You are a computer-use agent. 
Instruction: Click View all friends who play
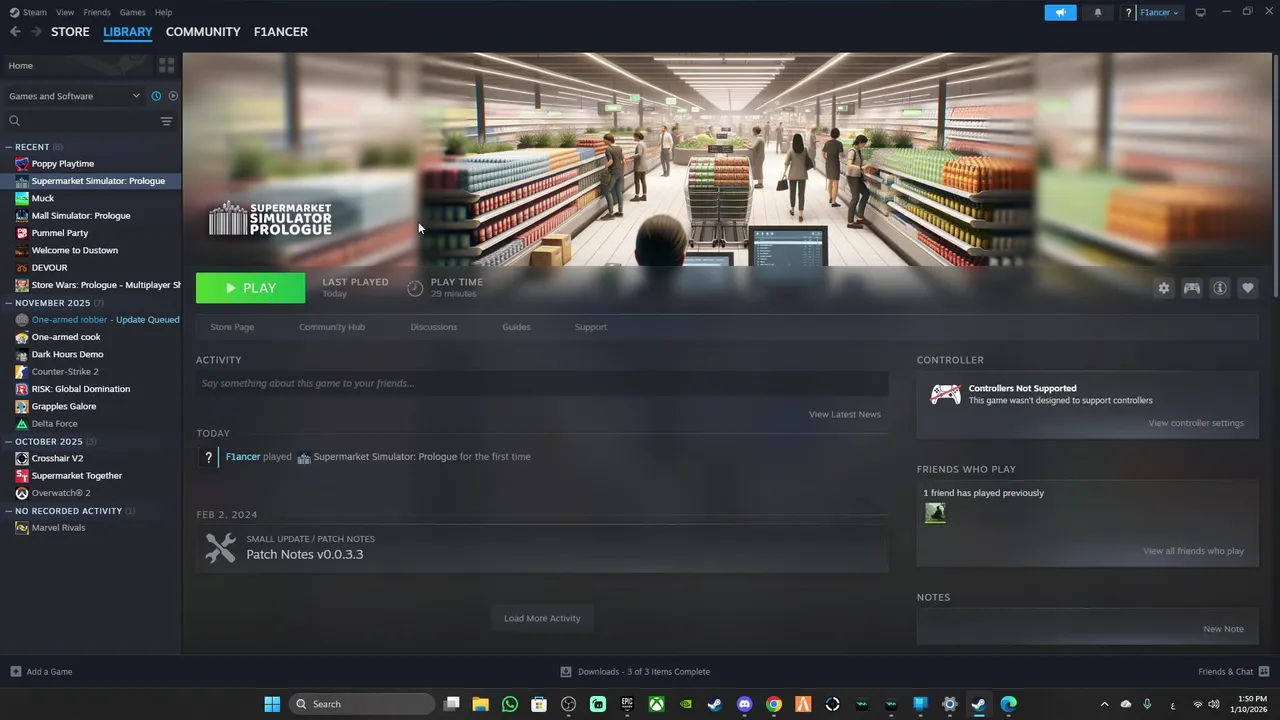point(1194,551)
